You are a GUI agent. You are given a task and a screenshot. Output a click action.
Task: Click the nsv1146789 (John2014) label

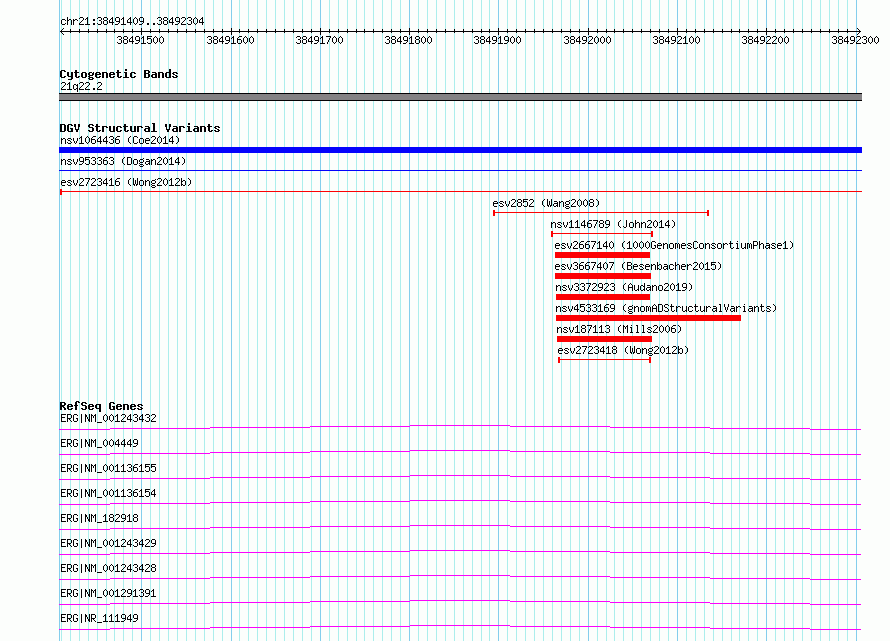[x=613, y=224]
